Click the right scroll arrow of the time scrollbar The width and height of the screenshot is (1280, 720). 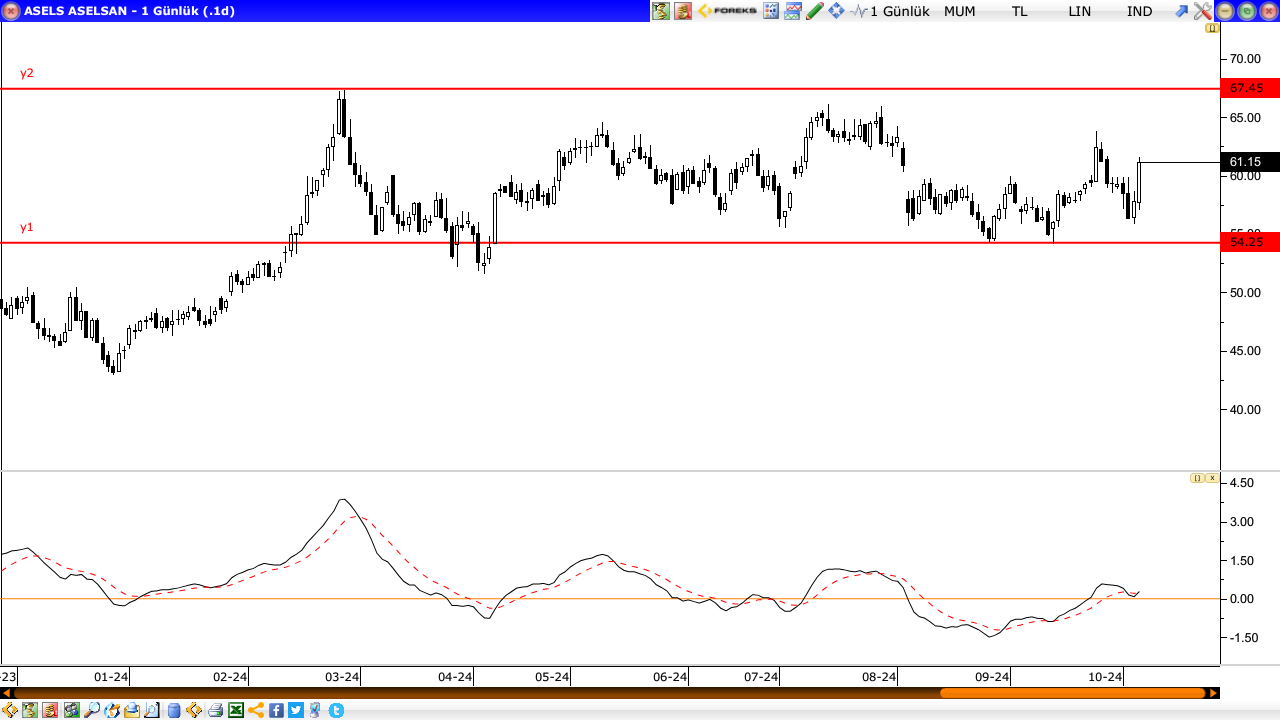click(1214, 693)
